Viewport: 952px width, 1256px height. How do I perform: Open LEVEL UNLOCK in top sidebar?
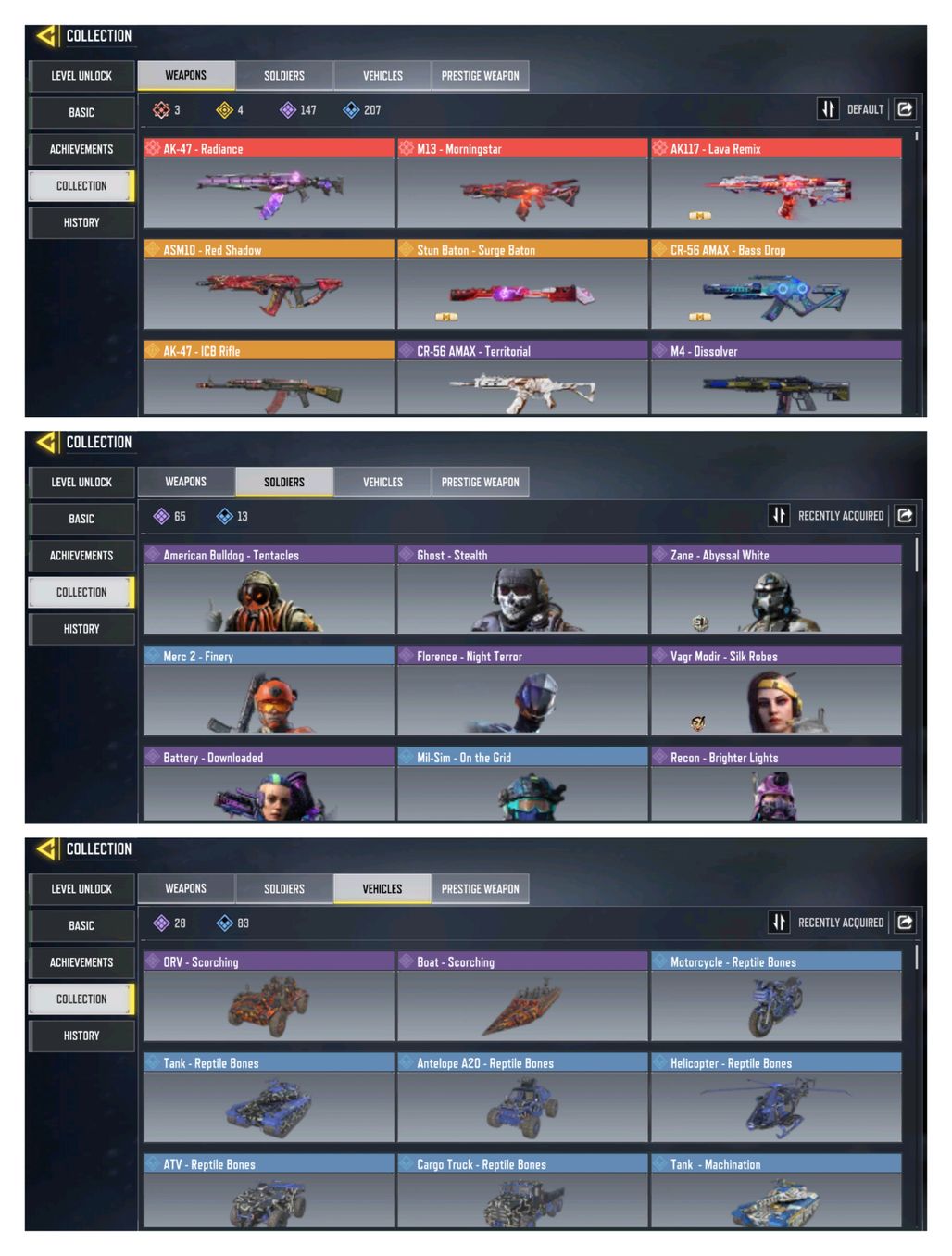click(x=81, y=76)
